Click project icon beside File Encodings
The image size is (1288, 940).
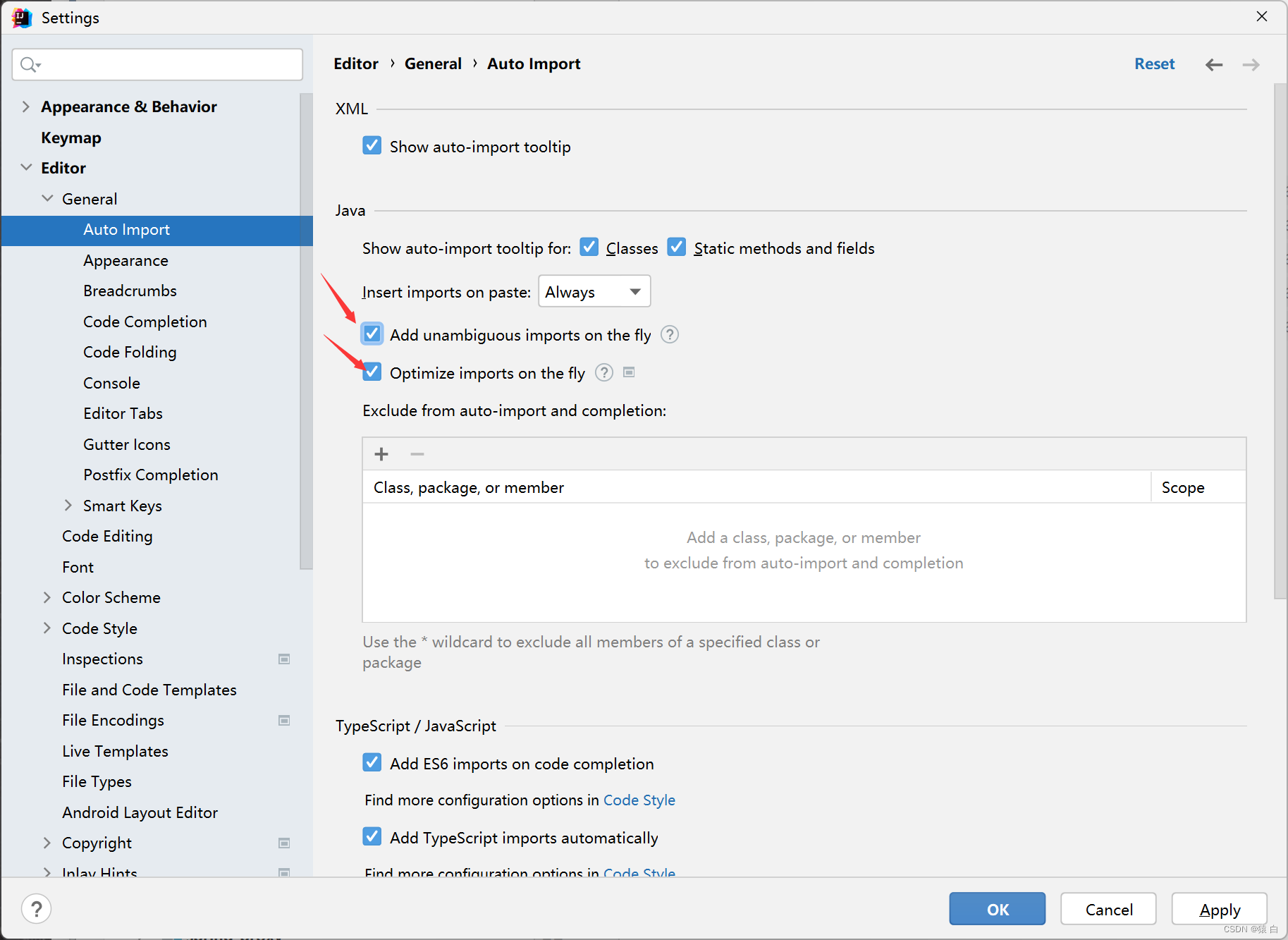(x=284, y=721)
